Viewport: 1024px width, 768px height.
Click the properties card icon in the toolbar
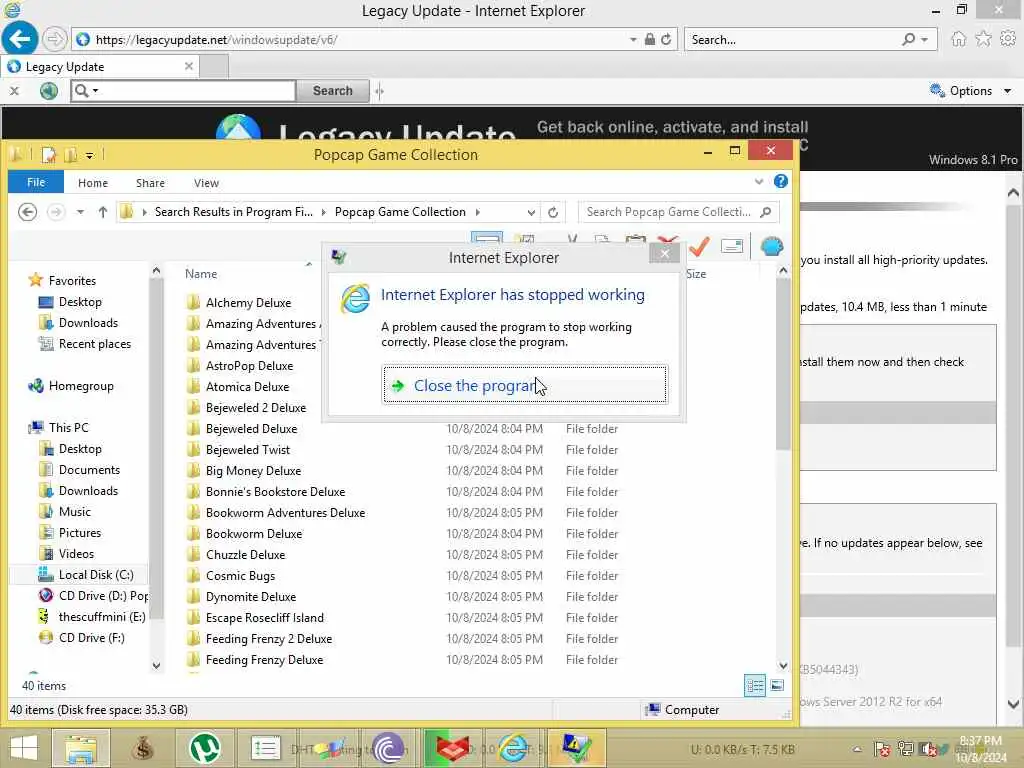point(732,246)
